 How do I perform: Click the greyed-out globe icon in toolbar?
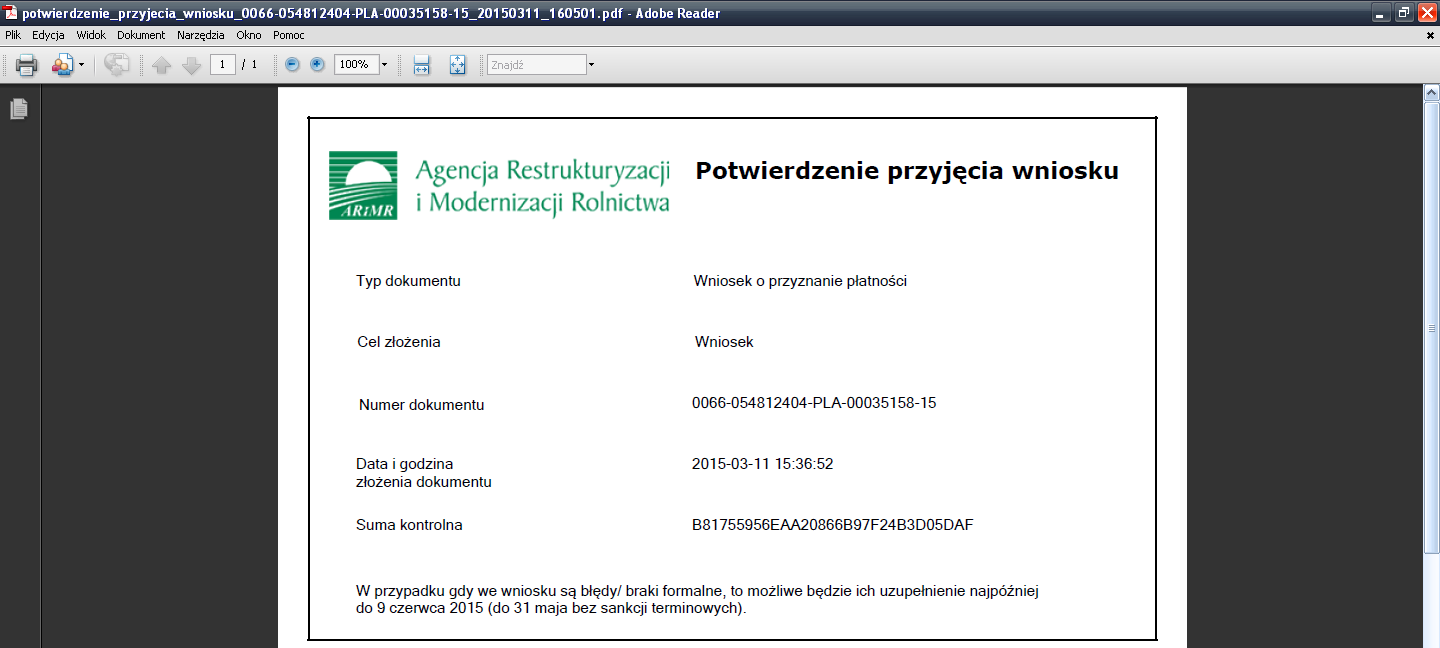[x=117, y=65]
